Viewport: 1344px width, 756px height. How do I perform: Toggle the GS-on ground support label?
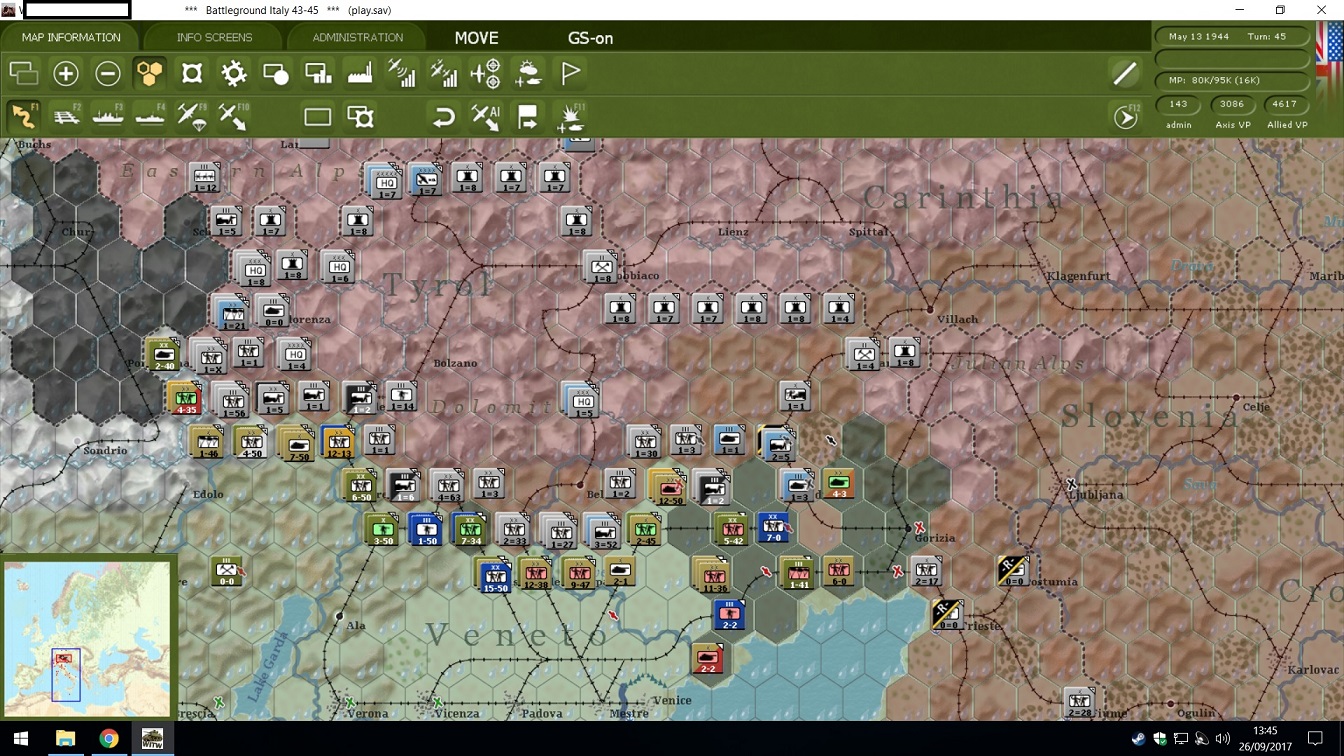click(x=590, y=38)
